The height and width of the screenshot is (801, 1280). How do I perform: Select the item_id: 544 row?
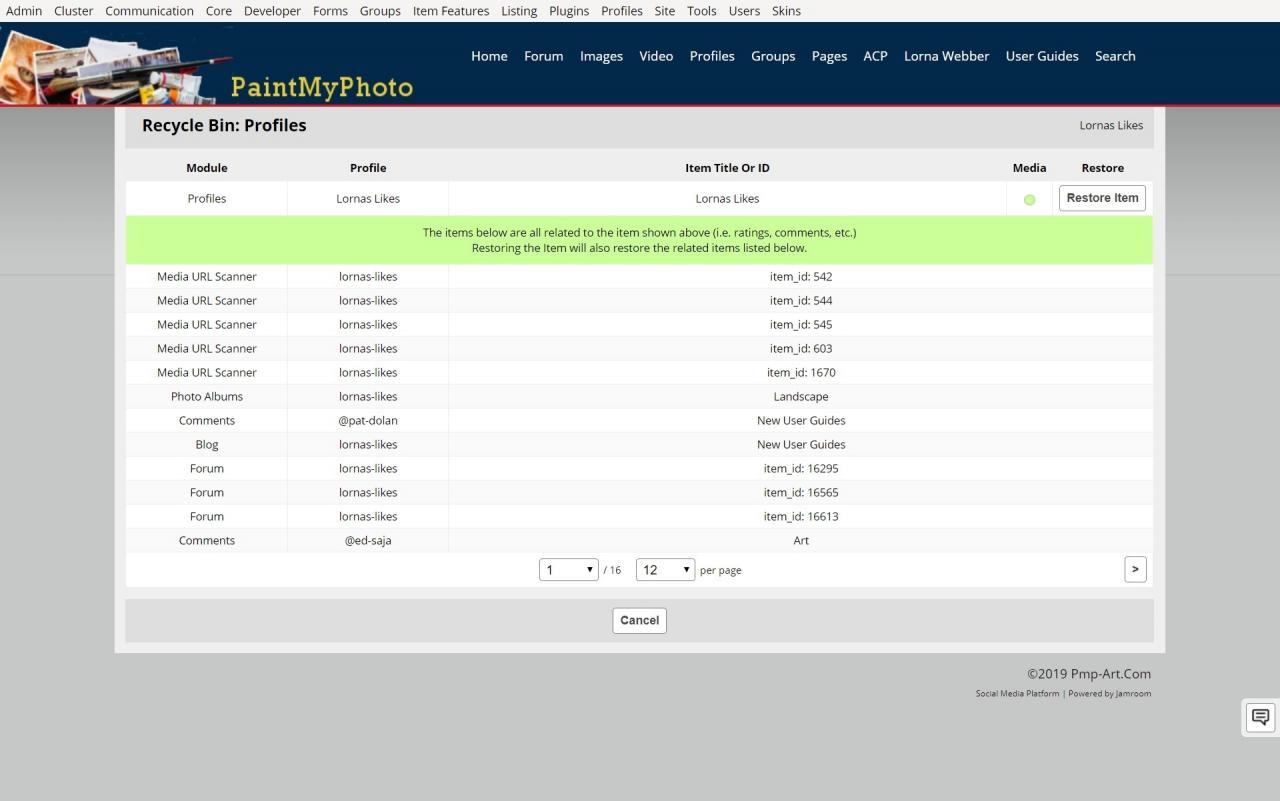pyautogui.click(x=639, y=301)
